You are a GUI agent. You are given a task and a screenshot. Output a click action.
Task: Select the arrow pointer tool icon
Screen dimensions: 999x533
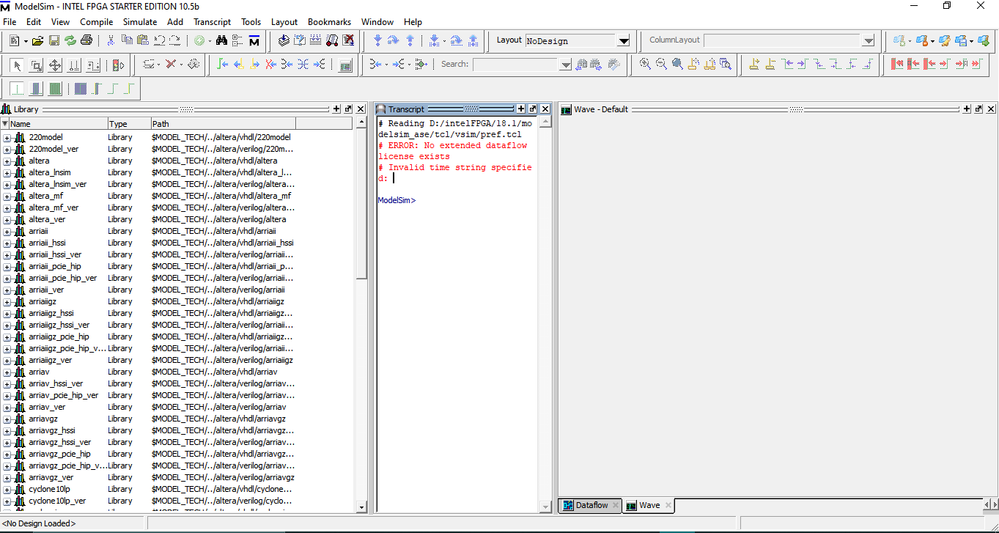coord(17,65)
